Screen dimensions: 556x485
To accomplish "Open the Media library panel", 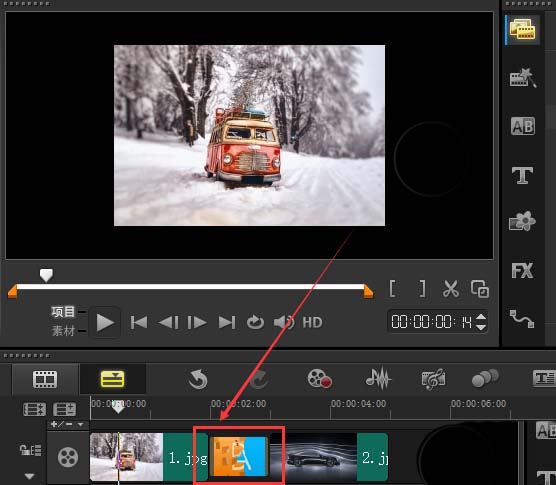I will point(522,30).
